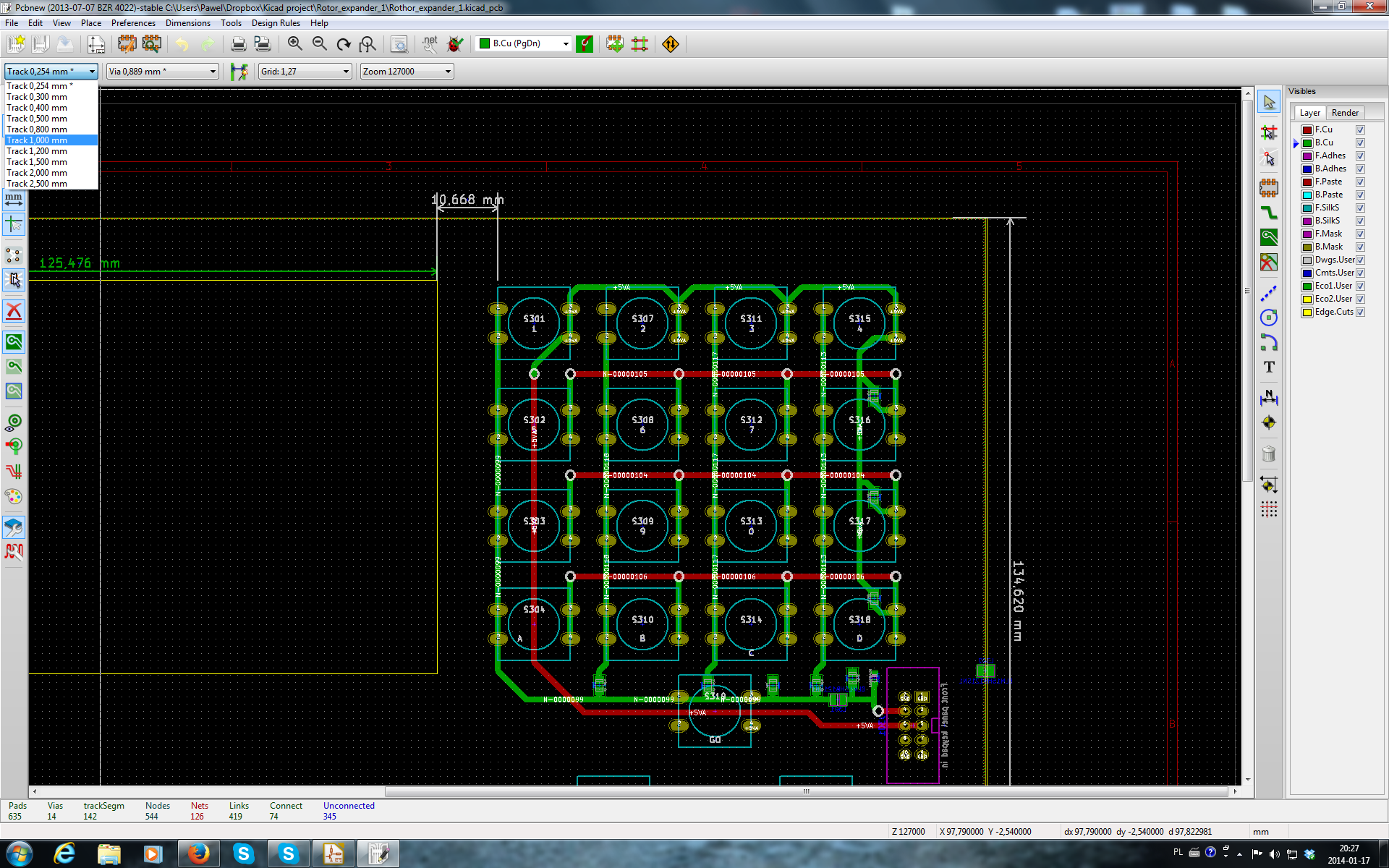Viewport: 1389px width, 868px height.
Task: Uncheck the F.SilkS layer checkbox
Action: [1360, 208]
